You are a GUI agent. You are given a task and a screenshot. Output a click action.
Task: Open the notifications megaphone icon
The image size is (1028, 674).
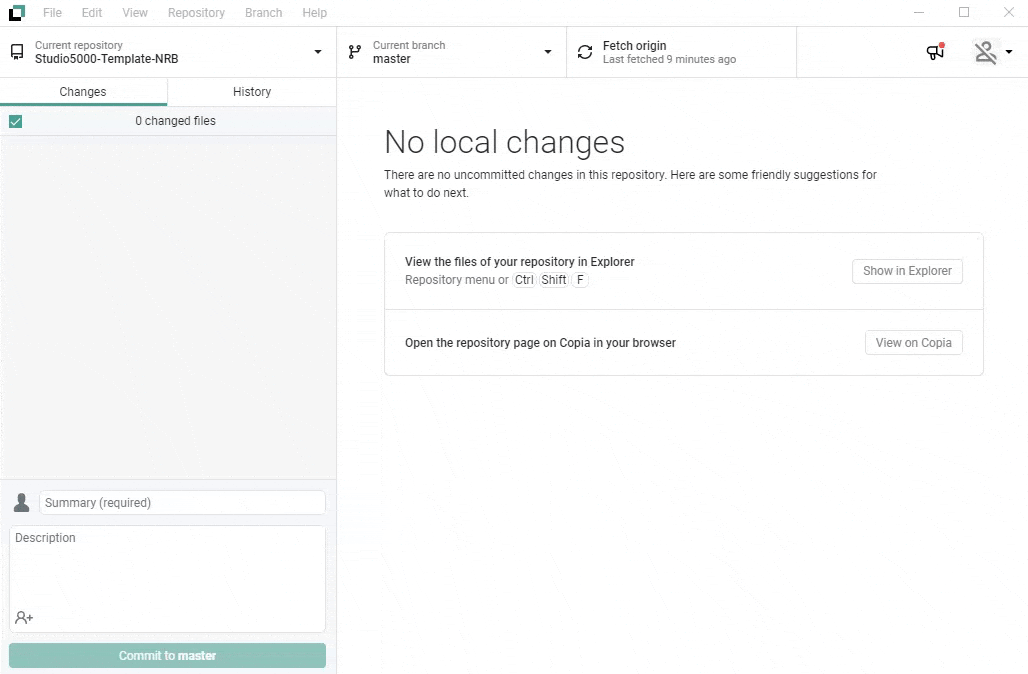(935, 52)
